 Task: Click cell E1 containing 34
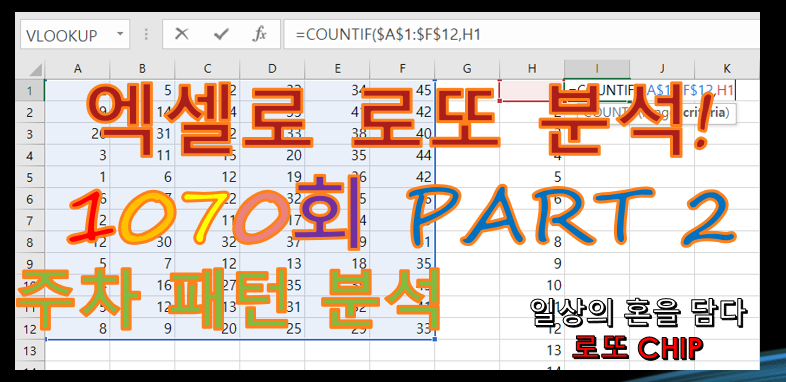coord(337,90)
